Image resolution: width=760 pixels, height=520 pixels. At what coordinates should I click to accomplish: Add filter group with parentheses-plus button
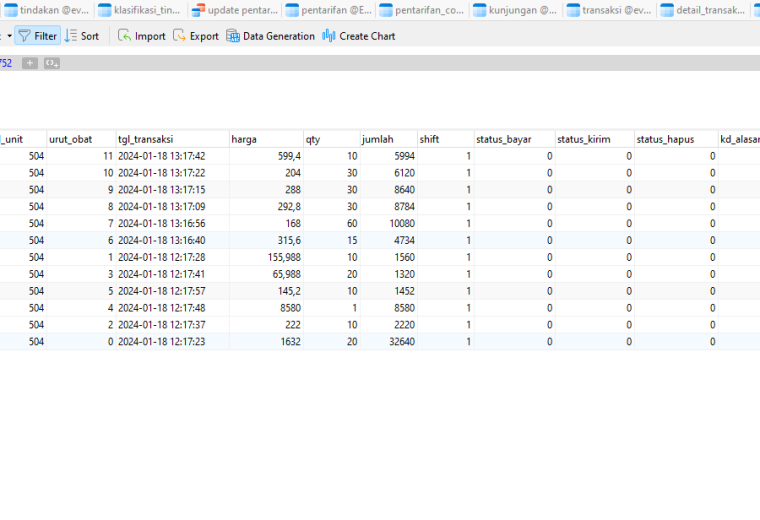point(52,63)
